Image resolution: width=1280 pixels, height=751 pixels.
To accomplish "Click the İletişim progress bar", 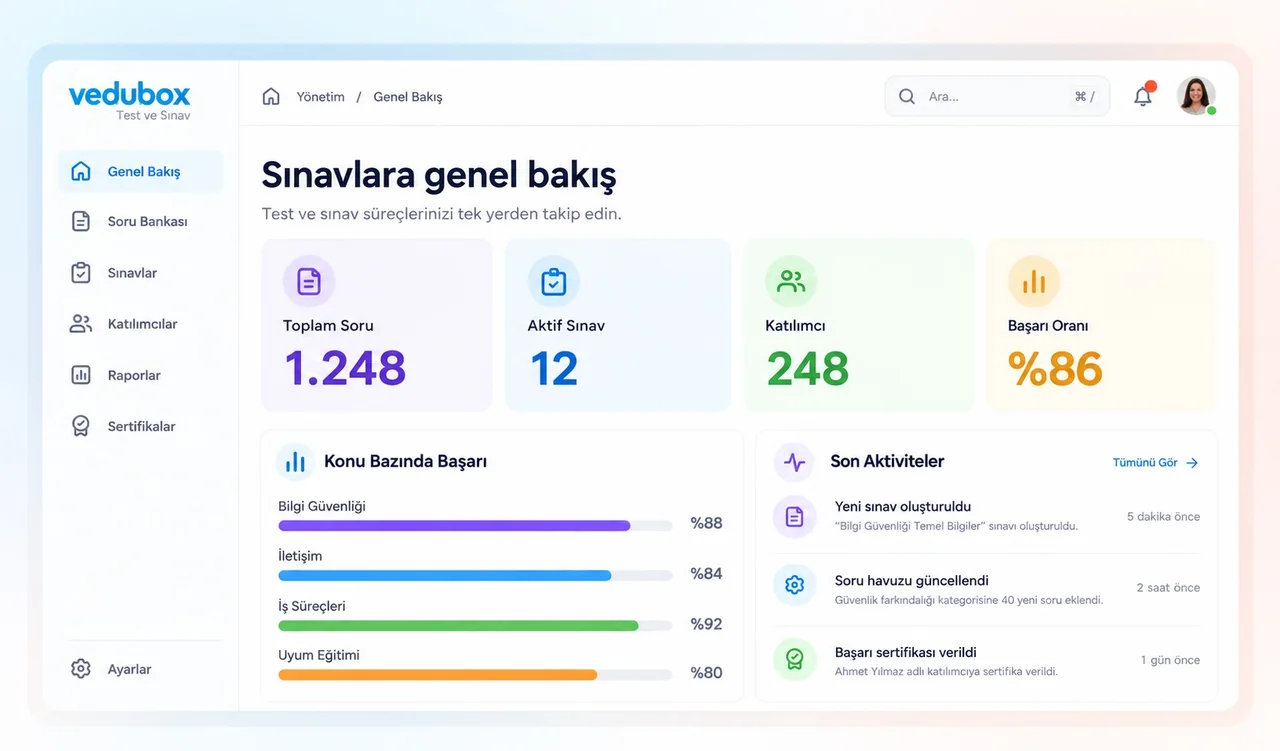I will pyautogui.click(x=475, y=575).
